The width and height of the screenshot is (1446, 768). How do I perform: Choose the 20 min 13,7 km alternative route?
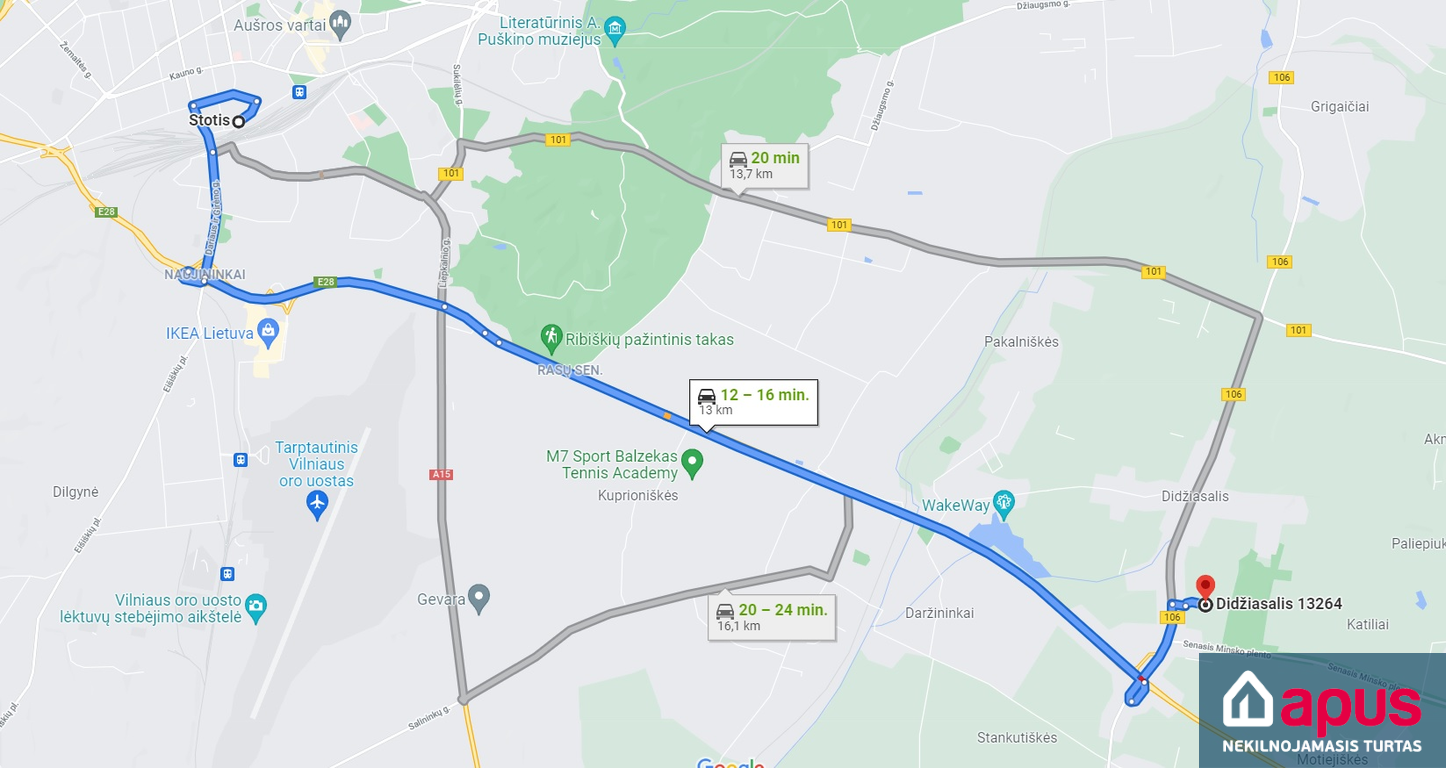click(764, 165)
